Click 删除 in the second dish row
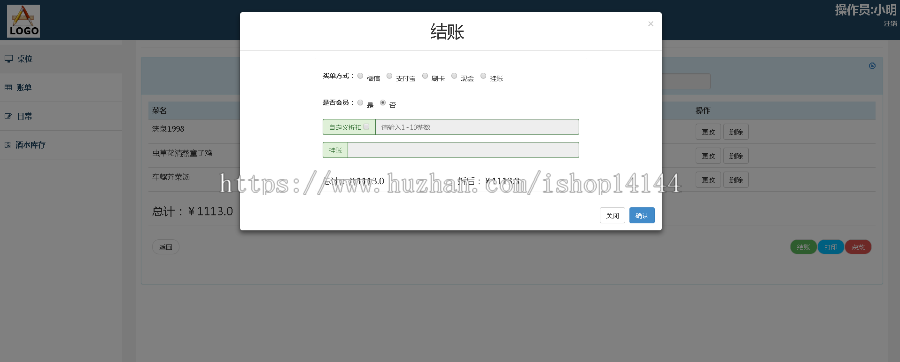 [736, 155]
